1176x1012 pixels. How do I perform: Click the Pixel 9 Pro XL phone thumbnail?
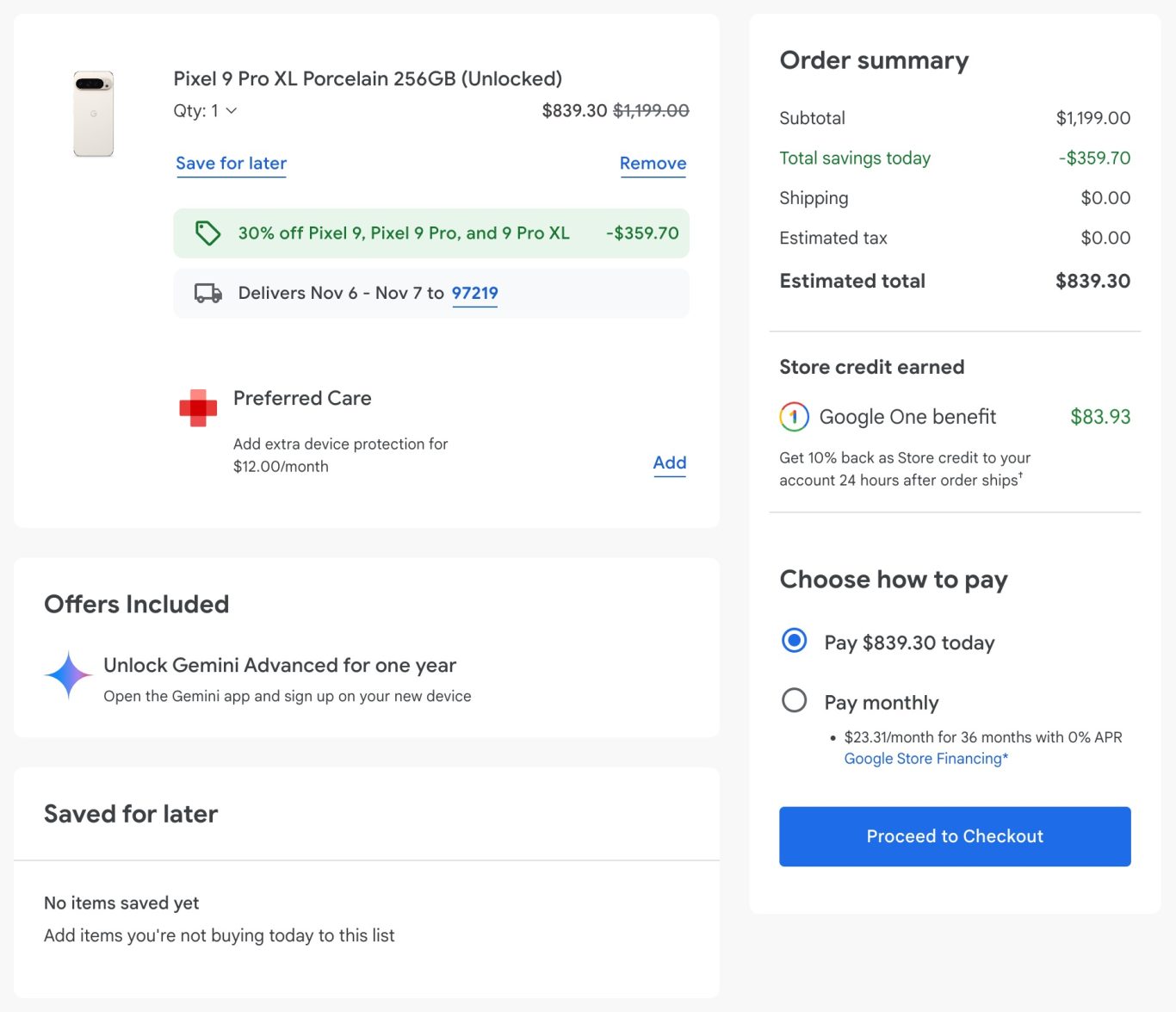tap(93, 114)
